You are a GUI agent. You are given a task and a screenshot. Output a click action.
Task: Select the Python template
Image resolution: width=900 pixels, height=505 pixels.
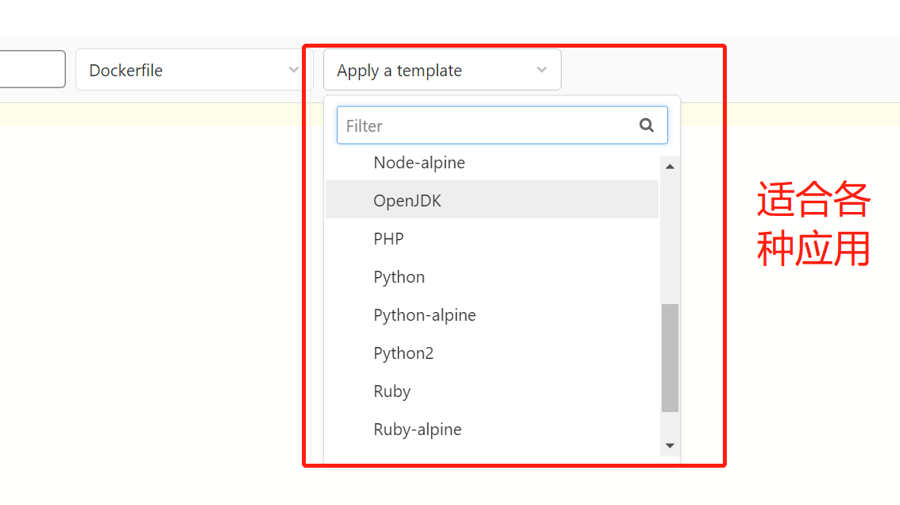[x=399, y=277]
